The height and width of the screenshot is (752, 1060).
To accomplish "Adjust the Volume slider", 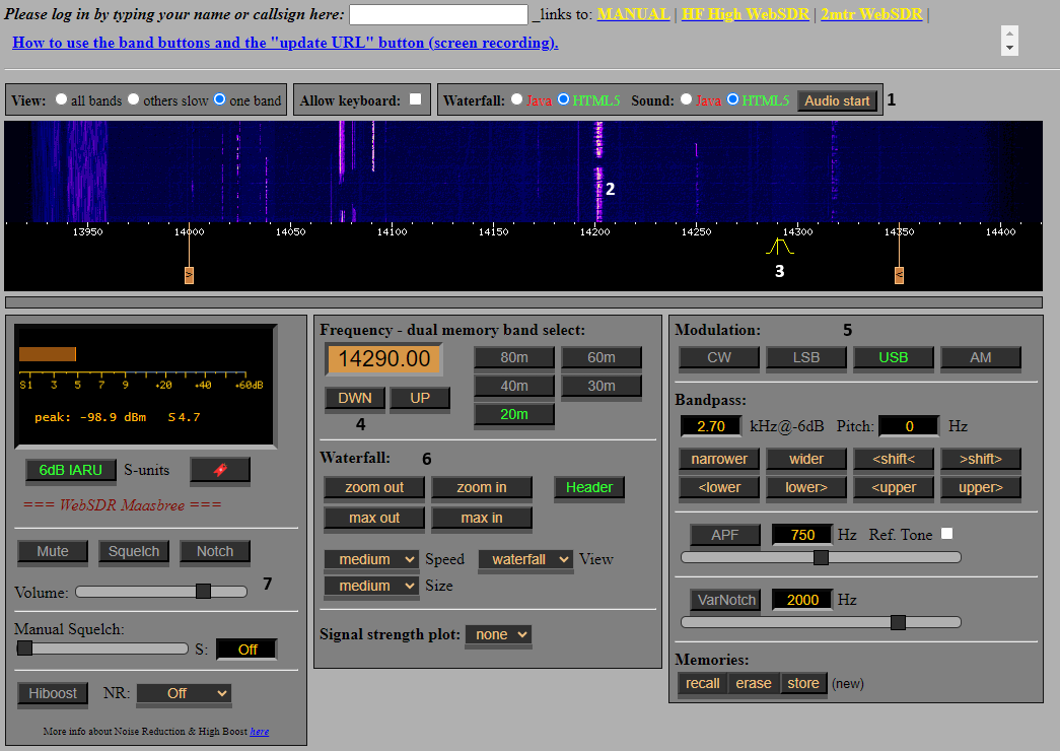I will pyautogui.click(x=203, y=592).
